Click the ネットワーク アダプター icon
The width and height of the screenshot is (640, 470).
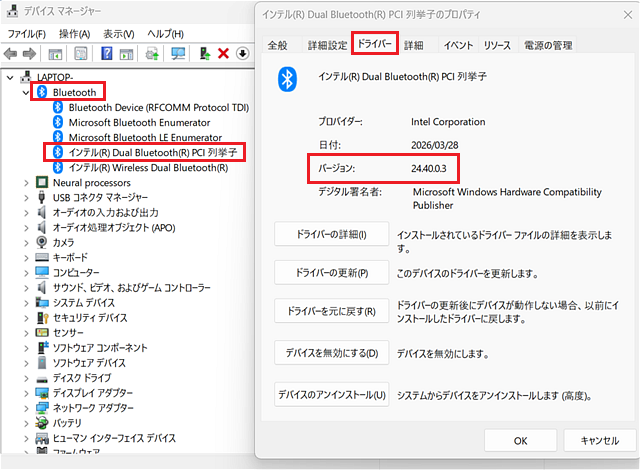click(42, 408)
